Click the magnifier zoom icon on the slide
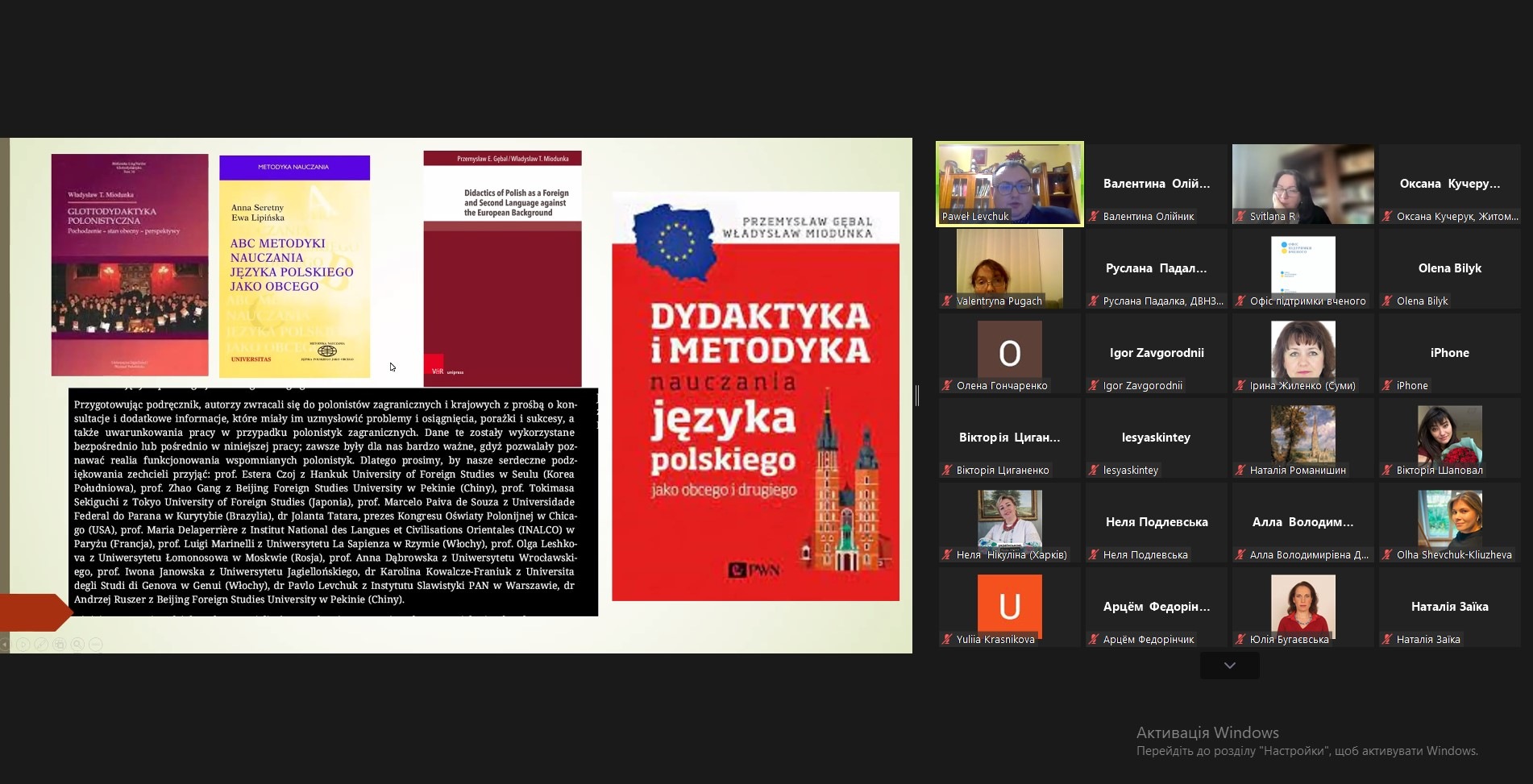This screenshot has width=1533, height=784. tap(77, 644)
